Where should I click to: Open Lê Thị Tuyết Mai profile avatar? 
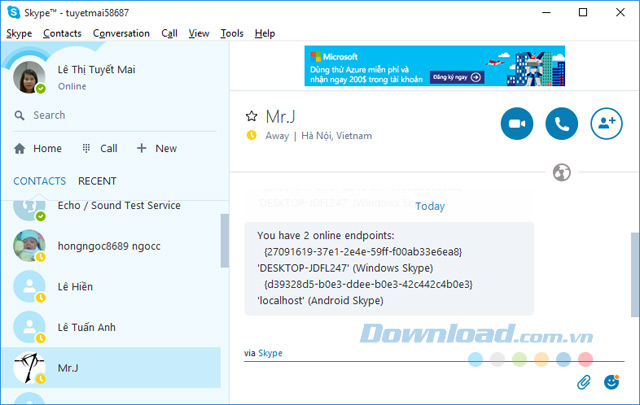click(x=29, y=76)
